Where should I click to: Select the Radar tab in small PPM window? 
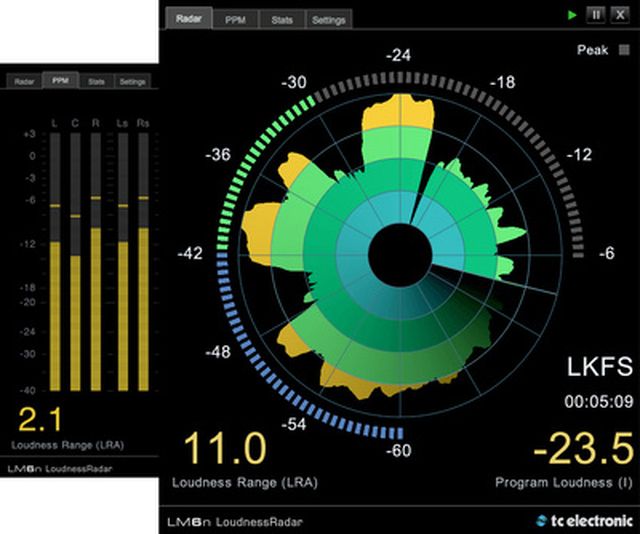coord(24,81)
